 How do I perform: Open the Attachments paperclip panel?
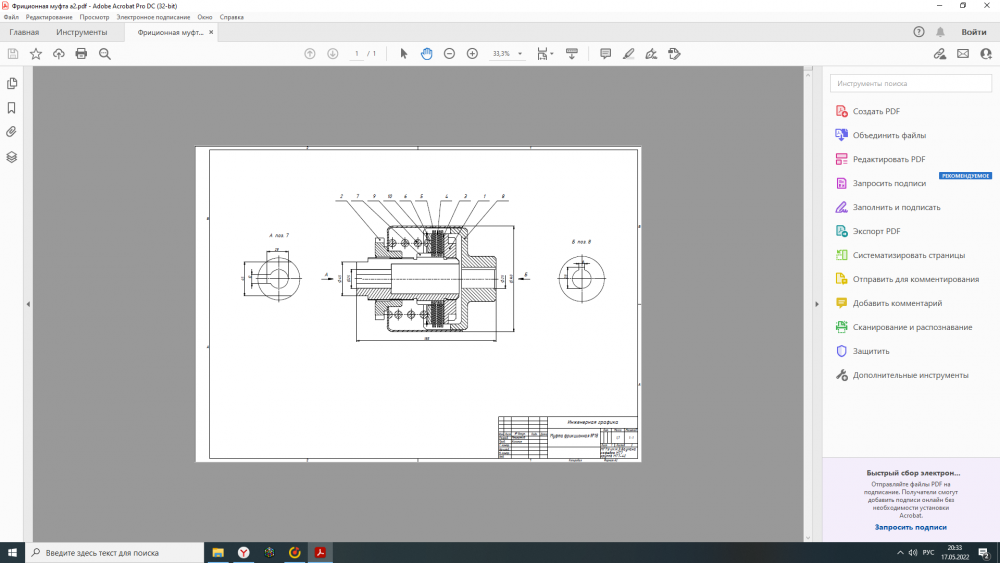(12, 132)
